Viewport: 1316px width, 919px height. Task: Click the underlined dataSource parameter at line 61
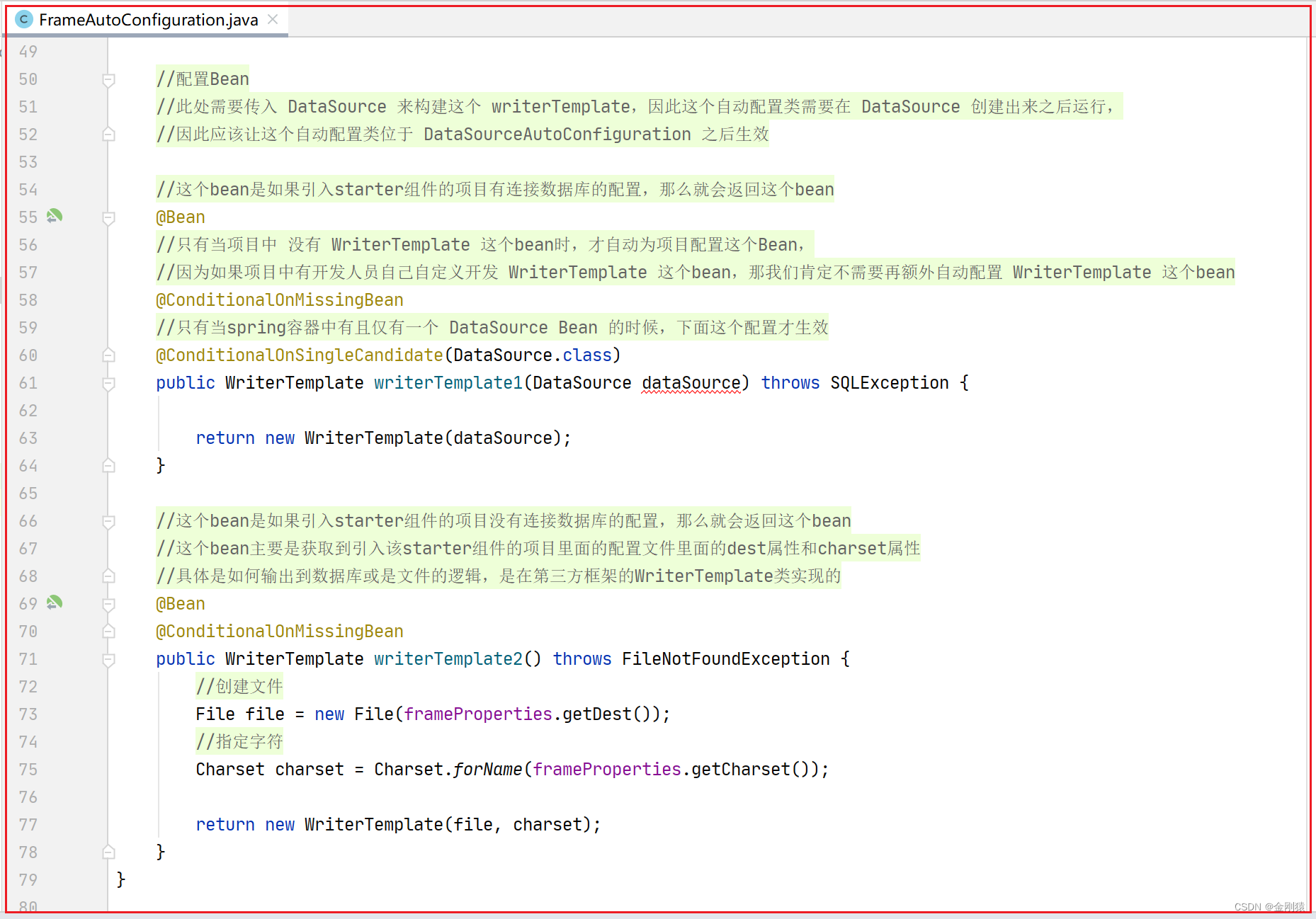(x=691, y=383)
